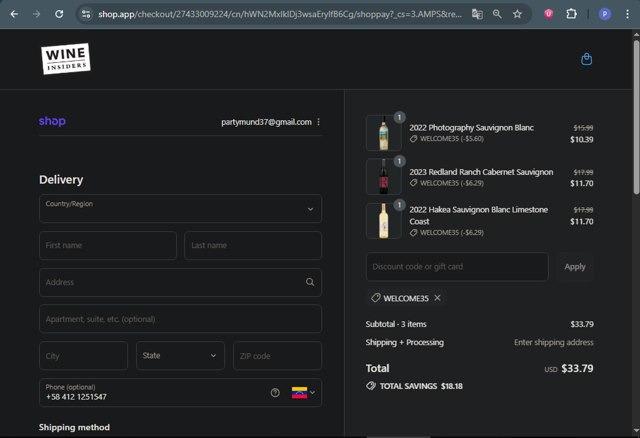The height and width of the screenshot is (438, 640).
Task: Click the 2022 Photography Sauvignon Blanc title
Action: point(471,128)
